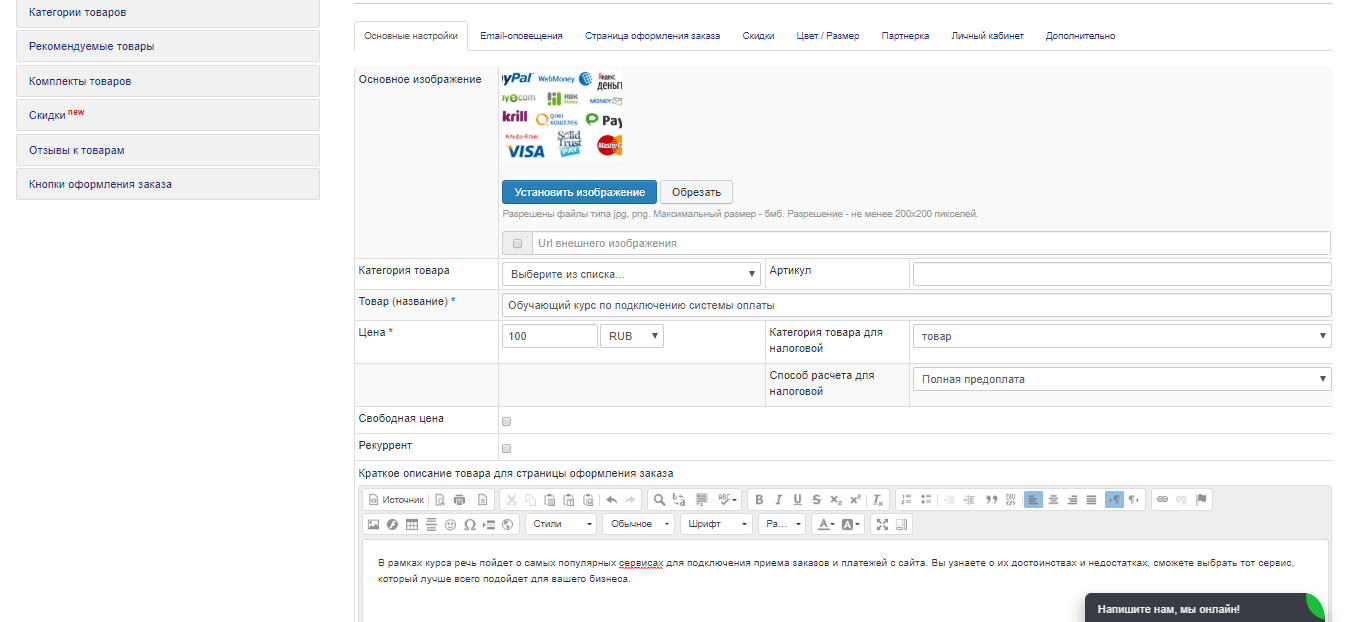The width and height of the screenshot is (1345, 622).
Task: Check the Url внешнего изображения checkbox
Action: 517,243
